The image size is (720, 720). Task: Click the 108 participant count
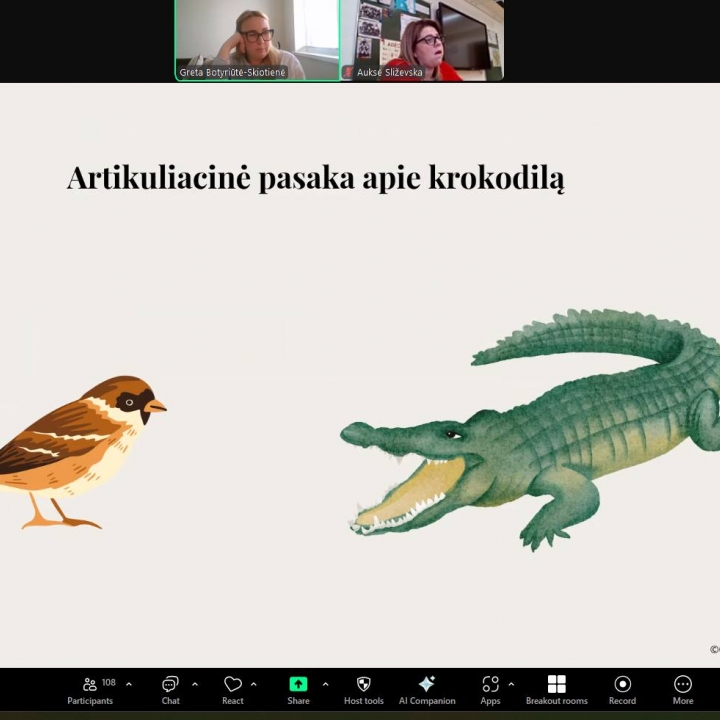(x=109, y=682)
